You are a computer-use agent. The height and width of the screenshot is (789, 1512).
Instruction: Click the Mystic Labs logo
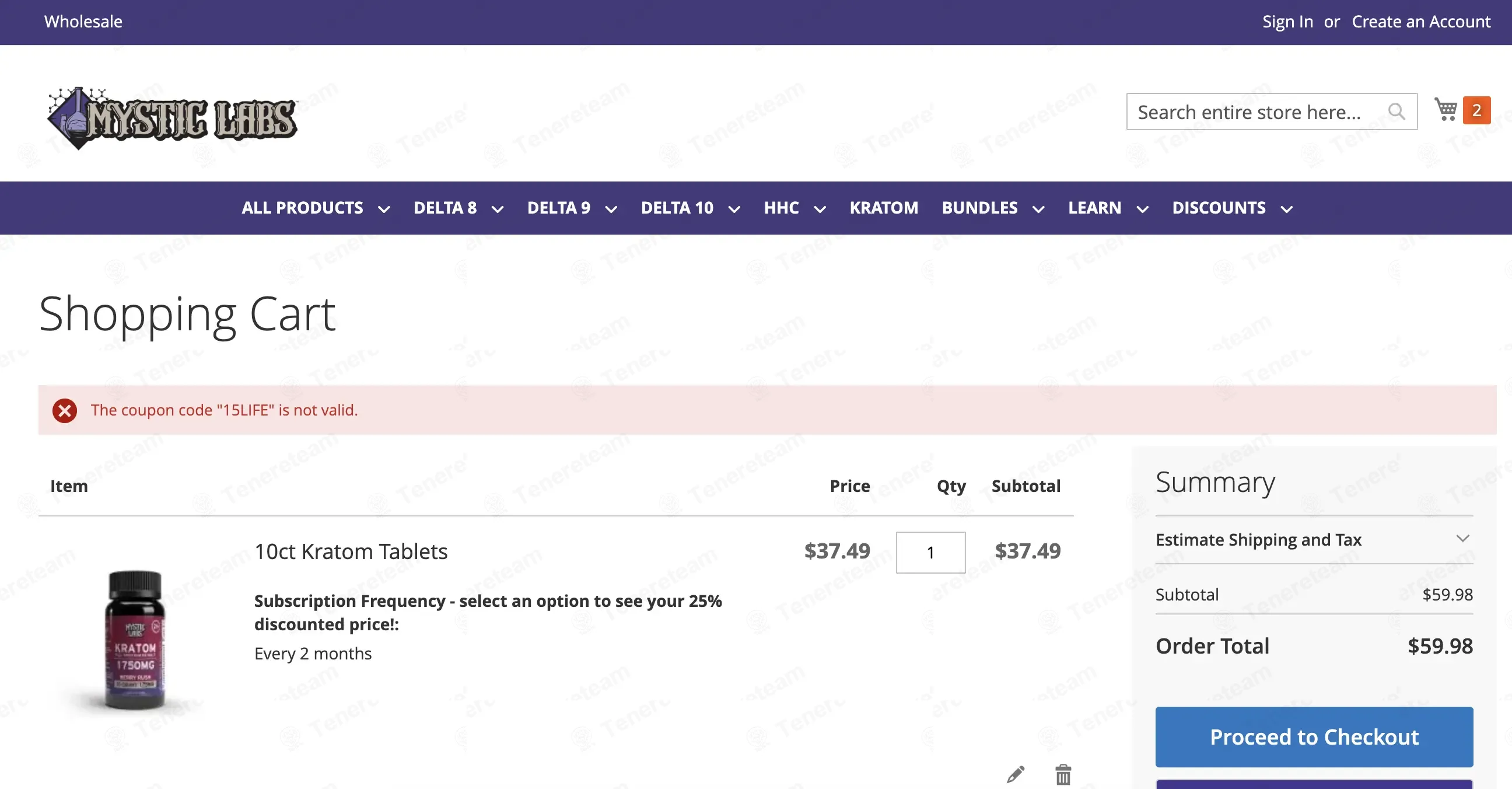[173, 118]
